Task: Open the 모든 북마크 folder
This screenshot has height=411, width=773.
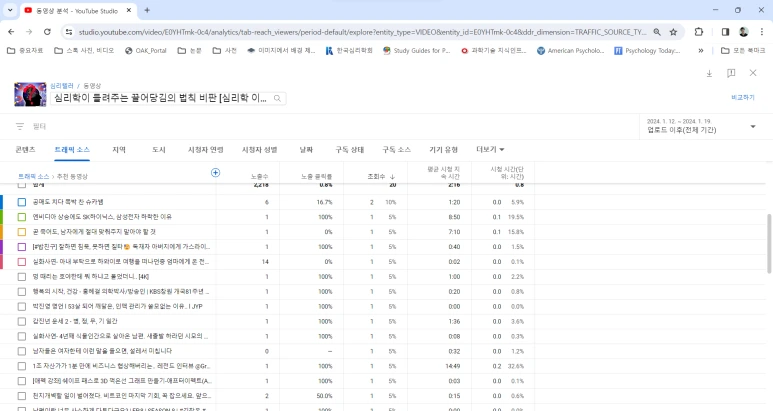Action: click(x=743, y=50)
